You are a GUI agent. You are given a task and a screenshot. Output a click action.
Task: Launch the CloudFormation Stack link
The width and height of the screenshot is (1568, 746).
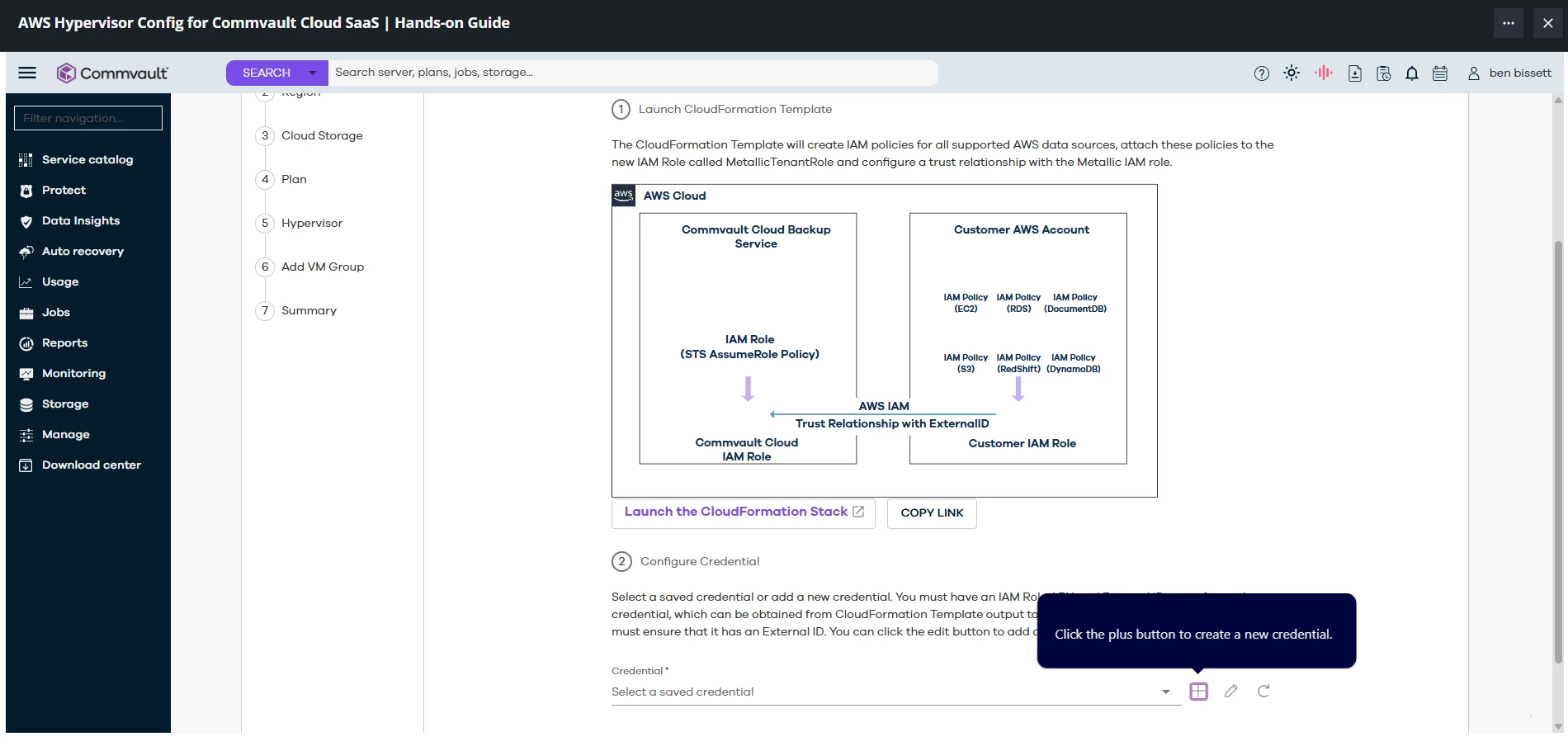click(743, 512)
